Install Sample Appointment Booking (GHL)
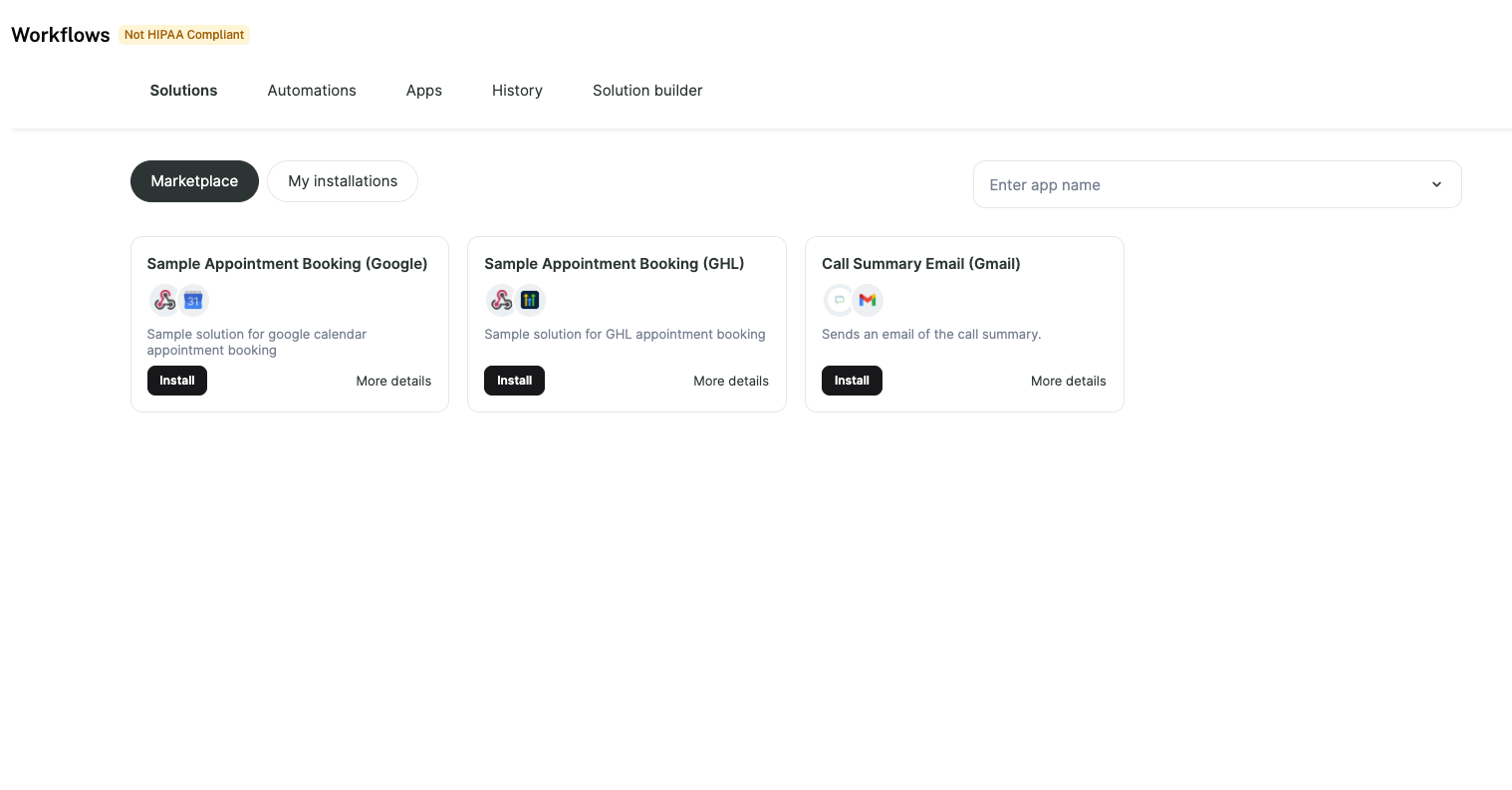Viewport: 1512px width, 790px height. click(x=514, y=381)
